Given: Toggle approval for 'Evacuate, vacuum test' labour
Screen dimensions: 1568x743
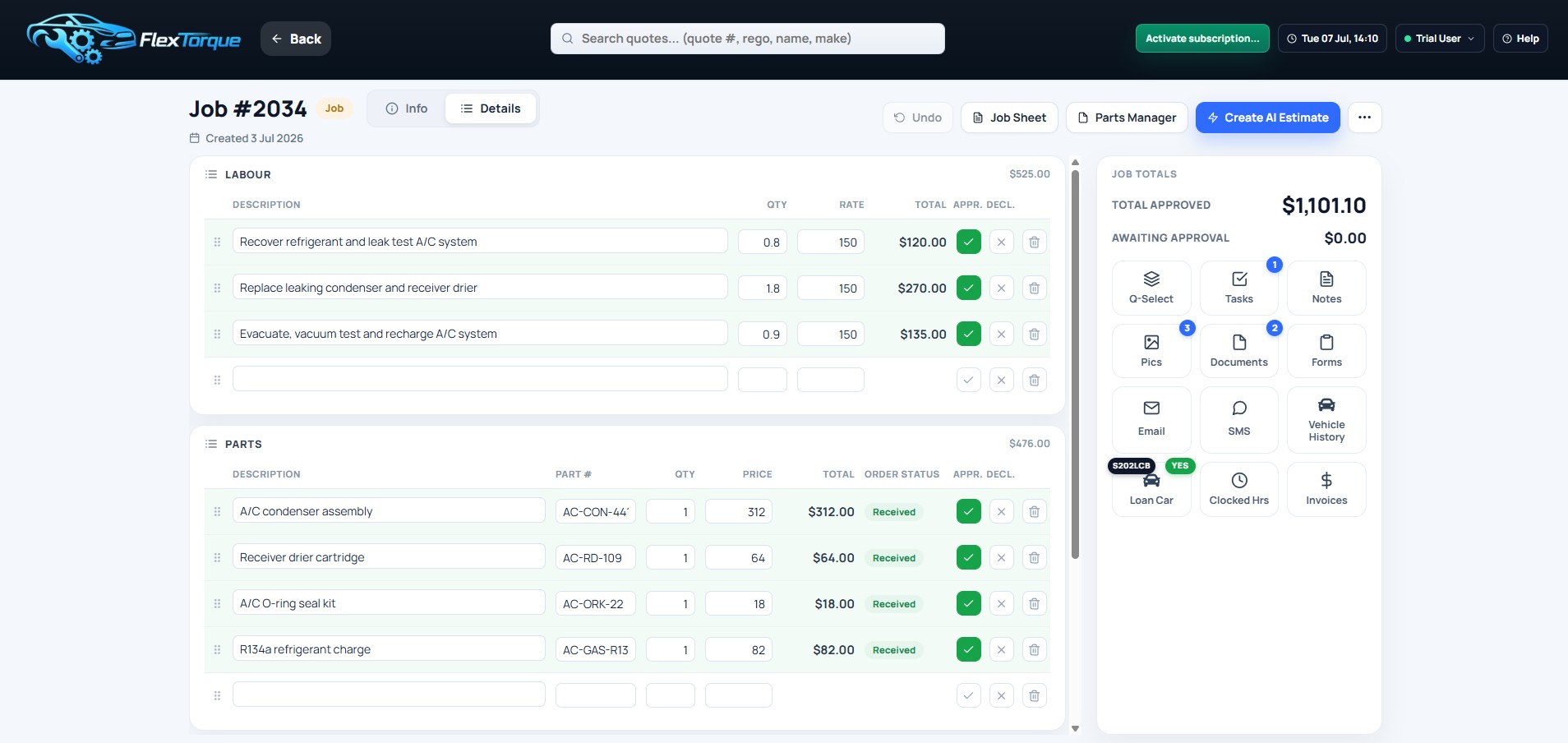Looking at the screenshot, I should coord(969,335).
